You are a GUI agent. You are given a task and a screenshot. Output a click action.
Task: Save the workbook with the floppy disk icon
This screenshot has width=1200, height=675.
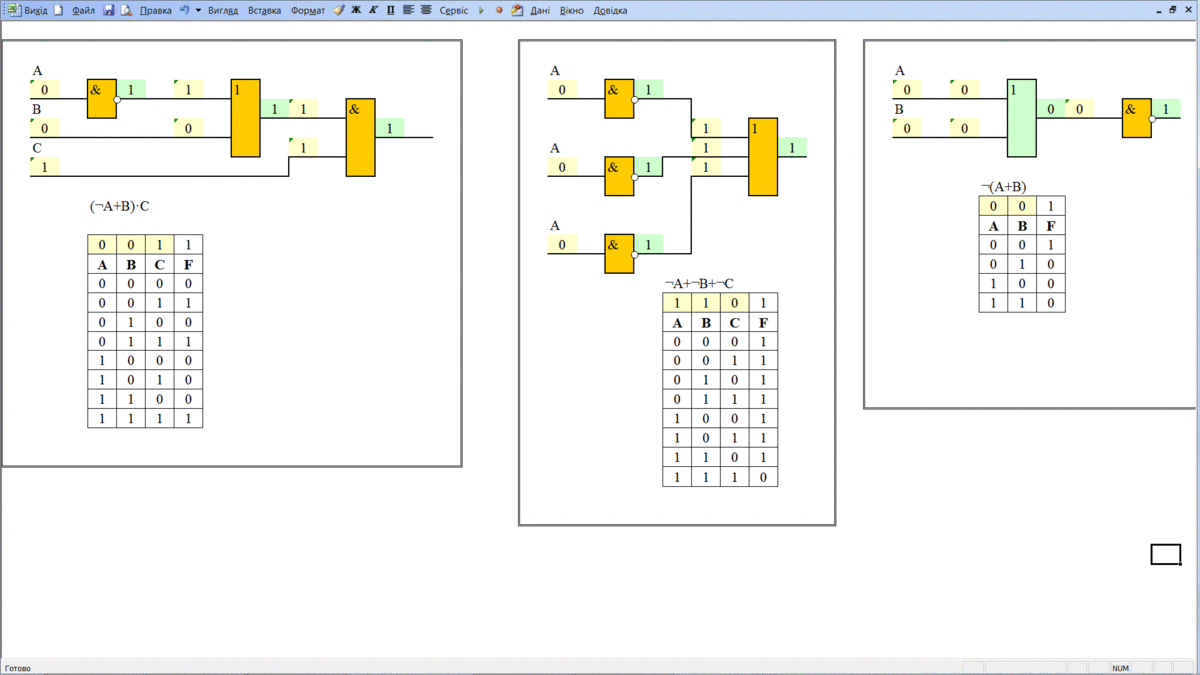(x=108, y=10)
